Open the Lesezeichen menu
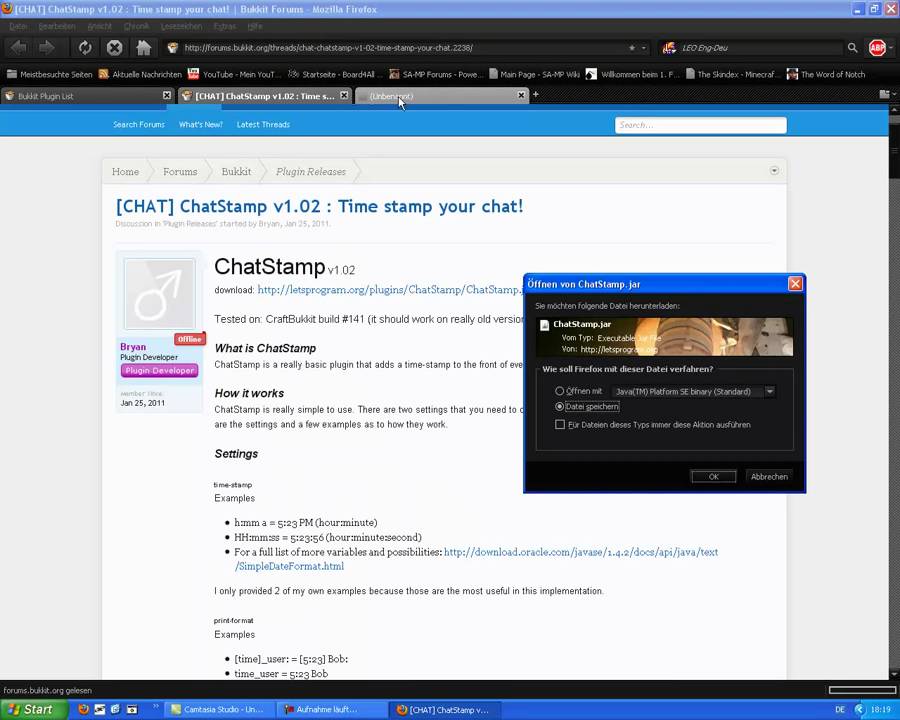 [181, 26]
